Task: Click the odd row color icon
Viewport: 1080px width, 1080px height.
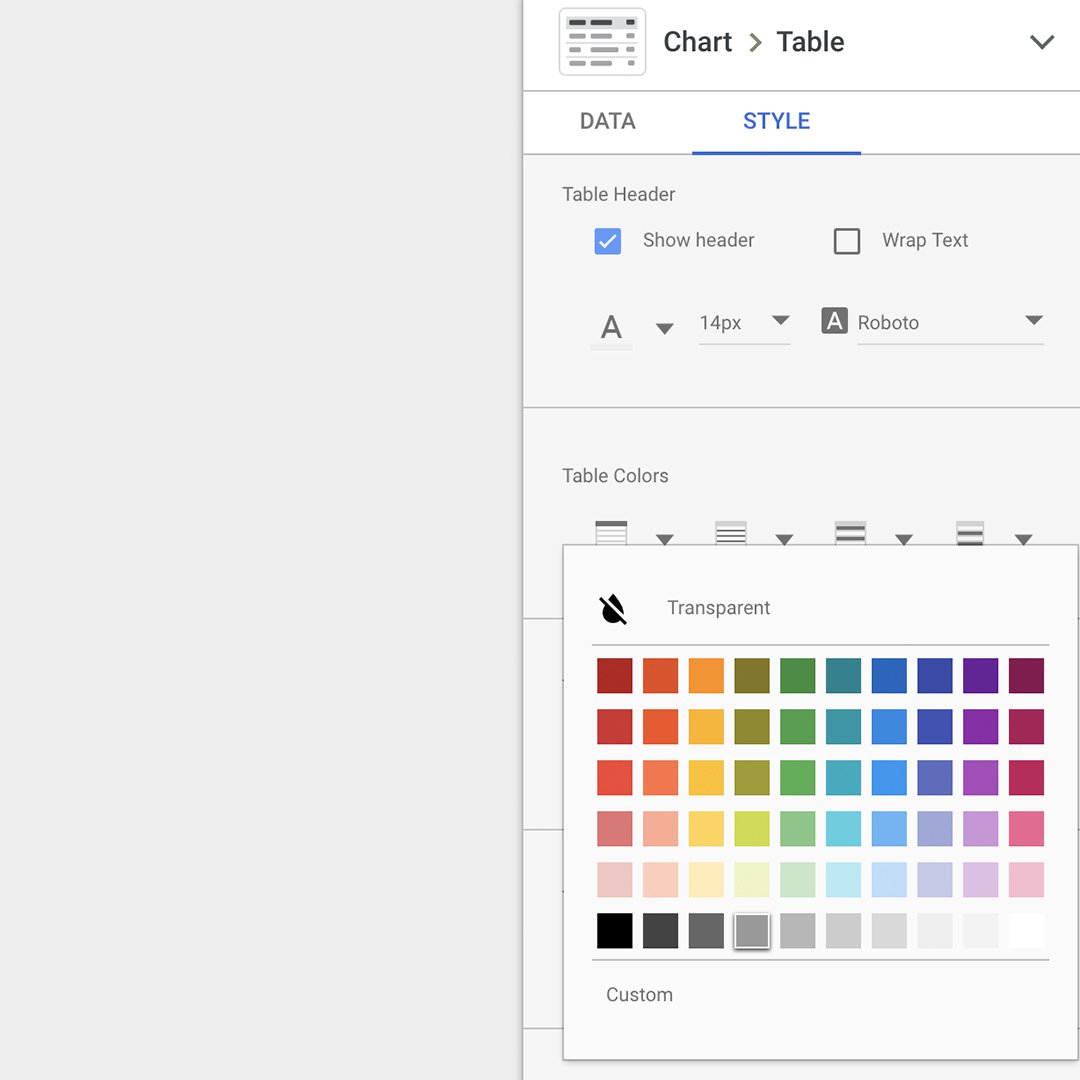Action: (x=850, y=533)
